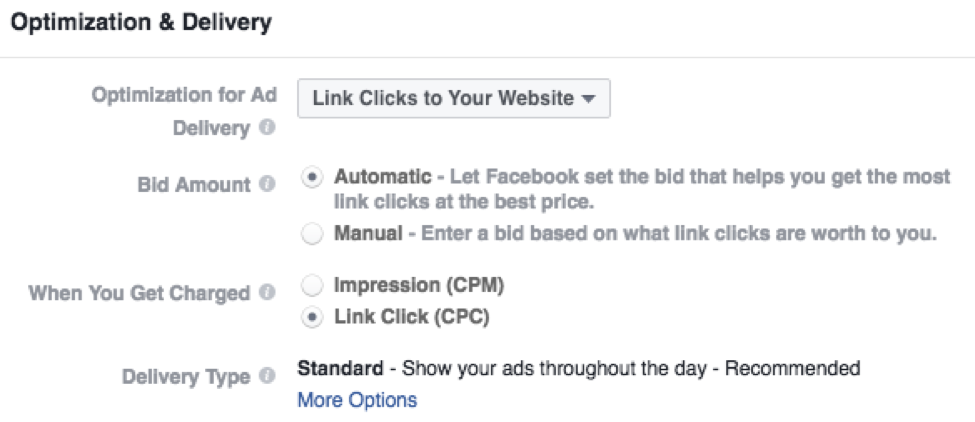Image resolution: width=975 pixels, height=422 pixels.
Task: Select the Link Click (CPC) radio button
Action: (312, 318)
